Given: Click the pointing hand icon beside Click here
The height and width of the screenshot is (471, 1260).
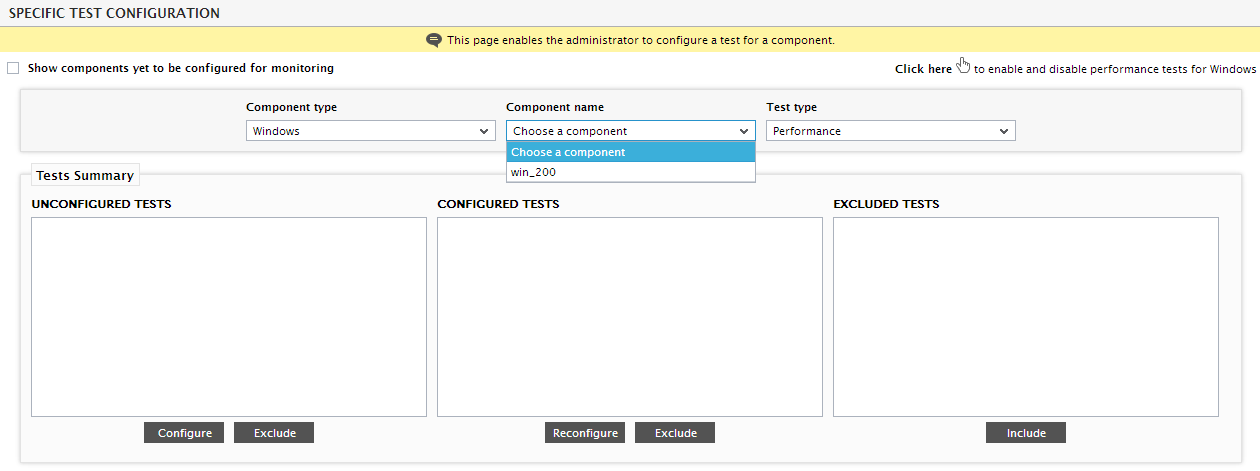Looking at the screenshot, I should tap(964, 66).
